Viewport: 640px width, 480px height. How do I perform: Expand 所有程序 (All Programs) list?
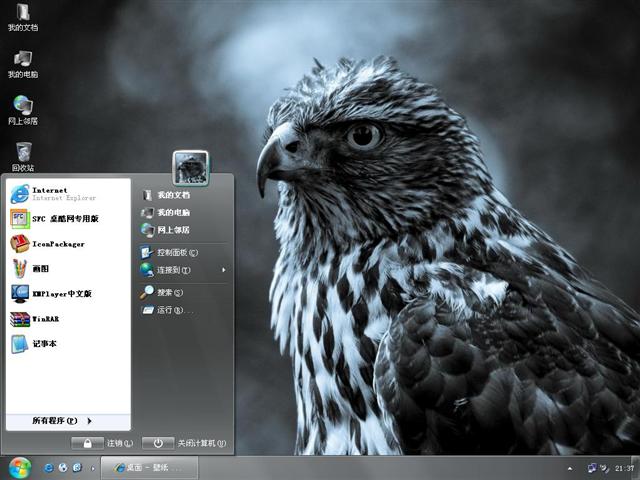click(x=62, y=421)
